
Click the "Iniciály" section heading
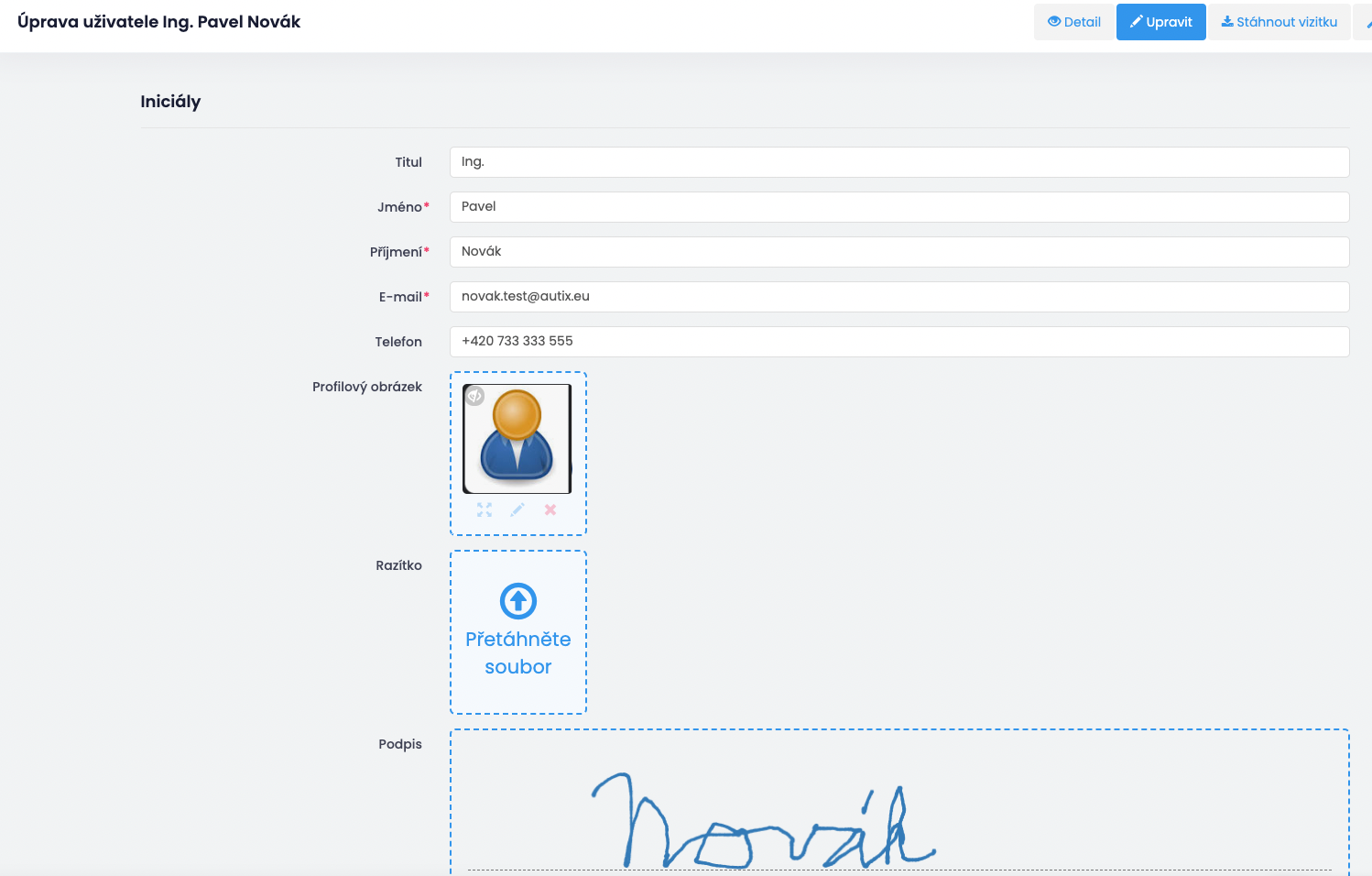pos(170,102)
